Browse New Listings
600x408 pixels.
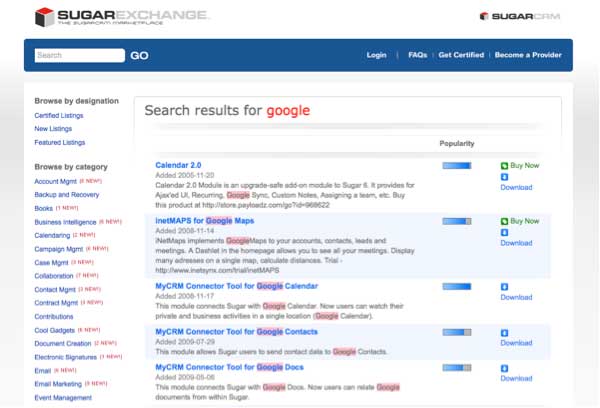pyautogui.click(x=53, y=129)
